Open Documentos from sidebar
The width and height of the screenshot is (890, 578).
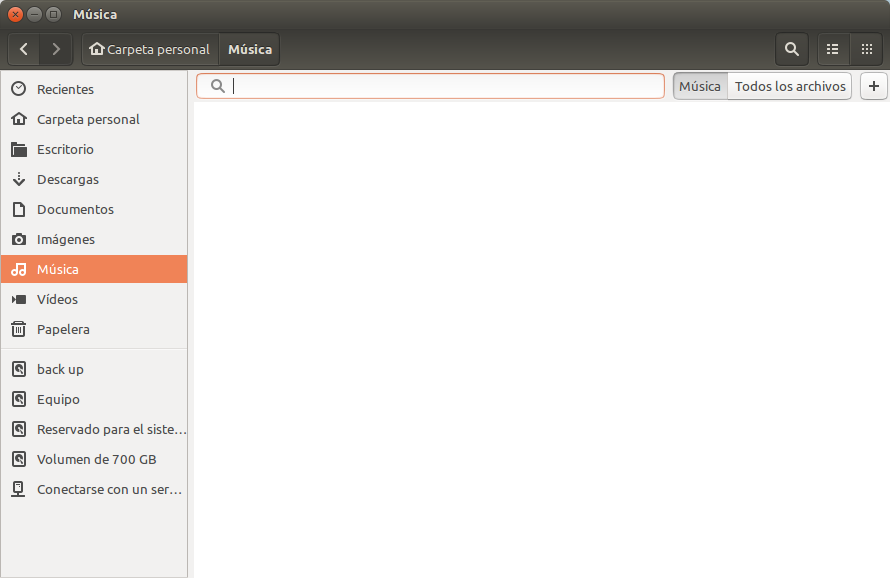click(x=75, y=209)
